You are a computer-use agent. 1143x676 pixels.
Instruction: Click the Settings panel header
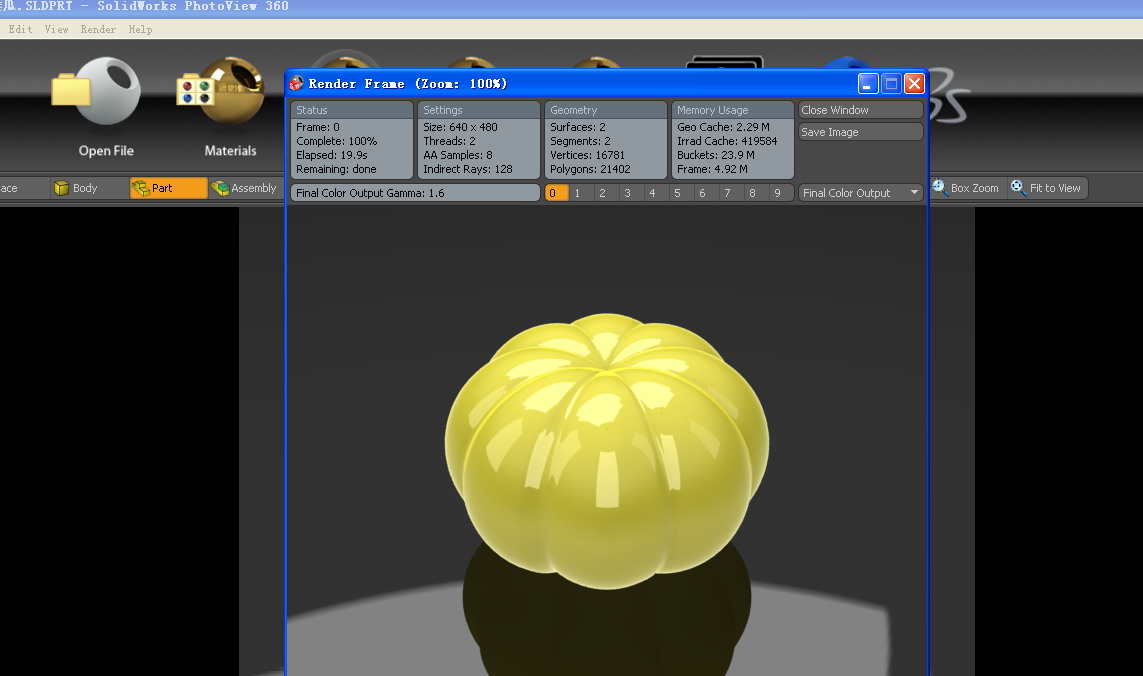pyautogui.click(x=479, y=110)
